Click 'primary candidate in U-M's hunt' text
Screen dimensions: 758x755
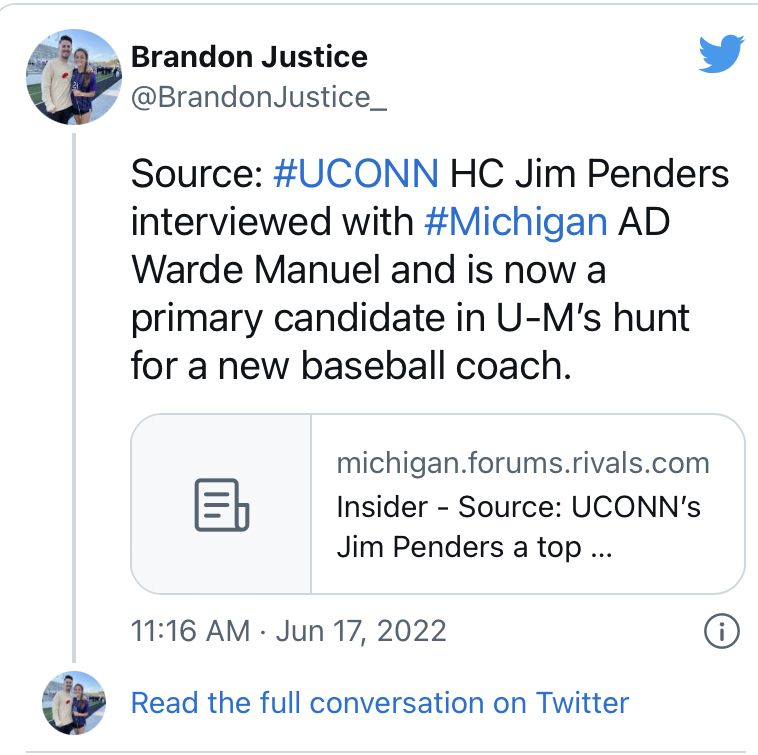410,319
